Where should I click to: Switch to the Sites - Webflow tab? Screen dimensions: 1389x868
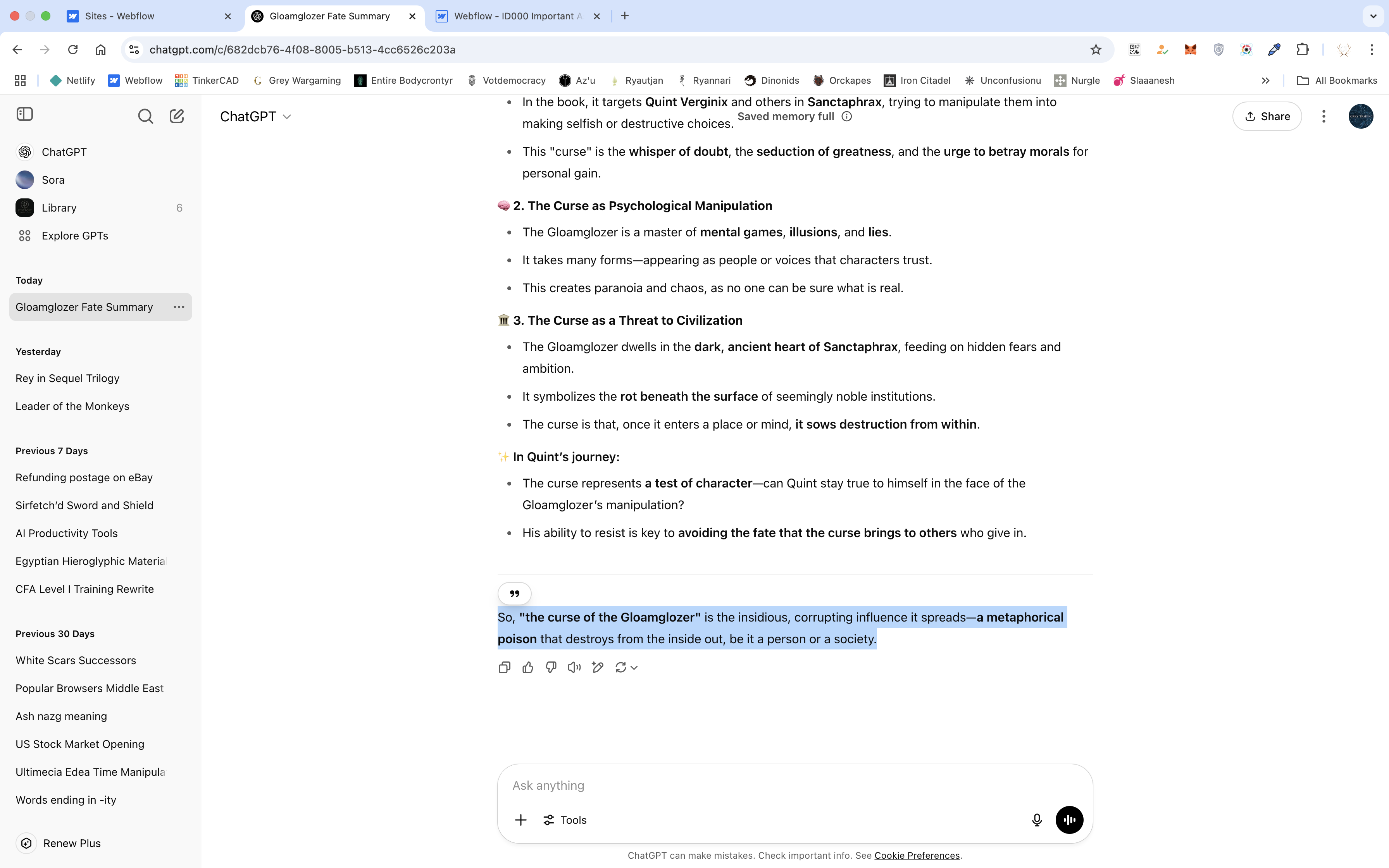coord(119,16)
